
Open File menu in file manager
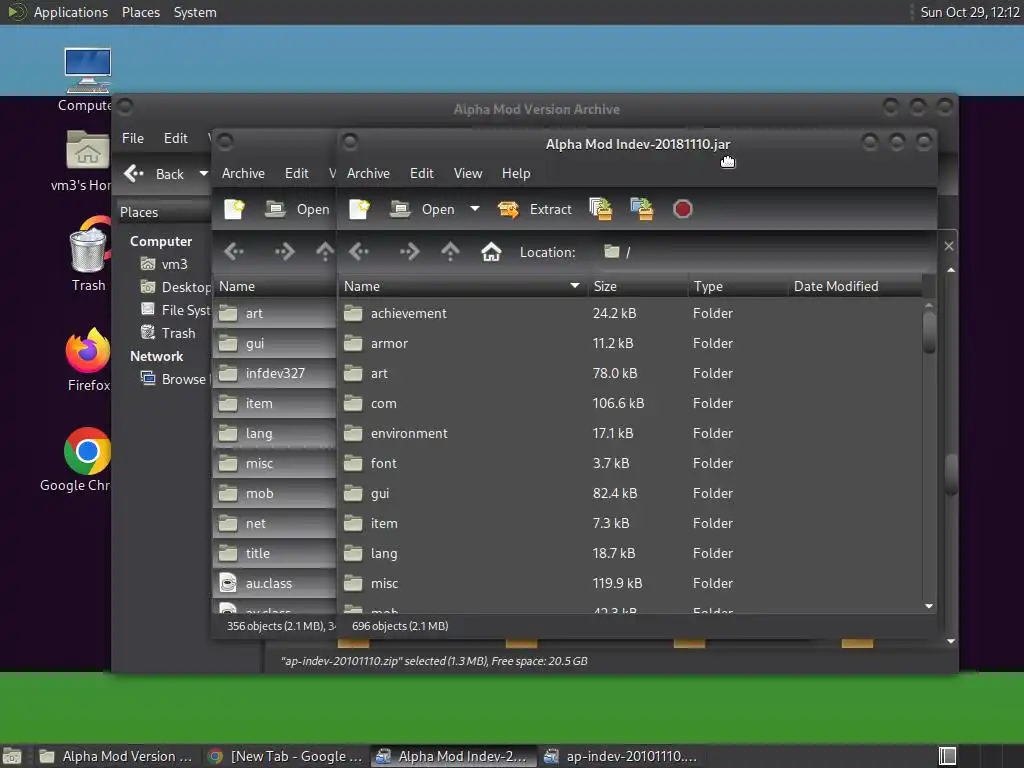coord(133,138)
